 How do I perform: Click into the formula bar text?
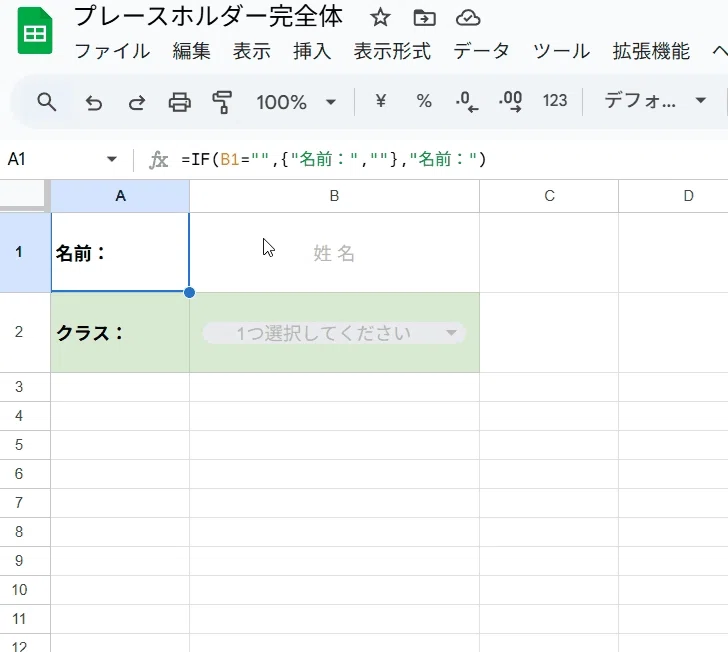point(334,159)
